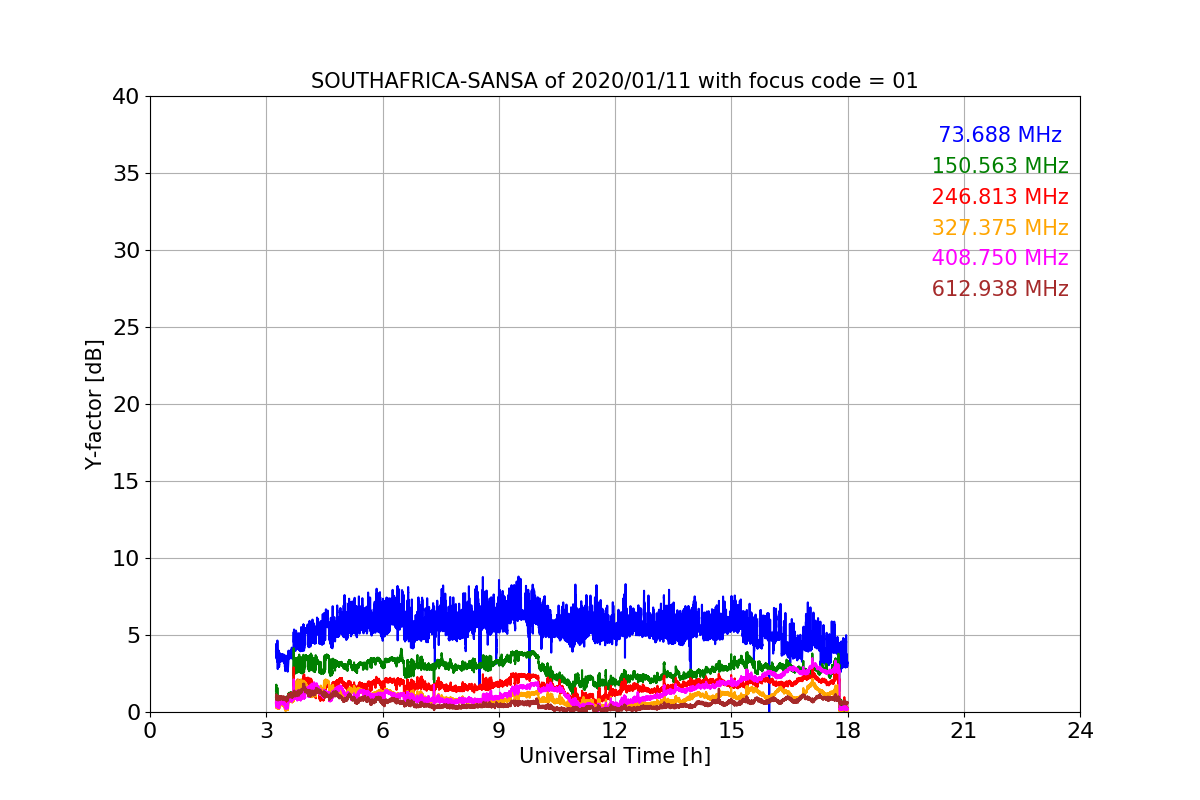Screen dimensions: 1200x800
Task: Click the x-axis tick label 18
Action: tap(848, 731)
